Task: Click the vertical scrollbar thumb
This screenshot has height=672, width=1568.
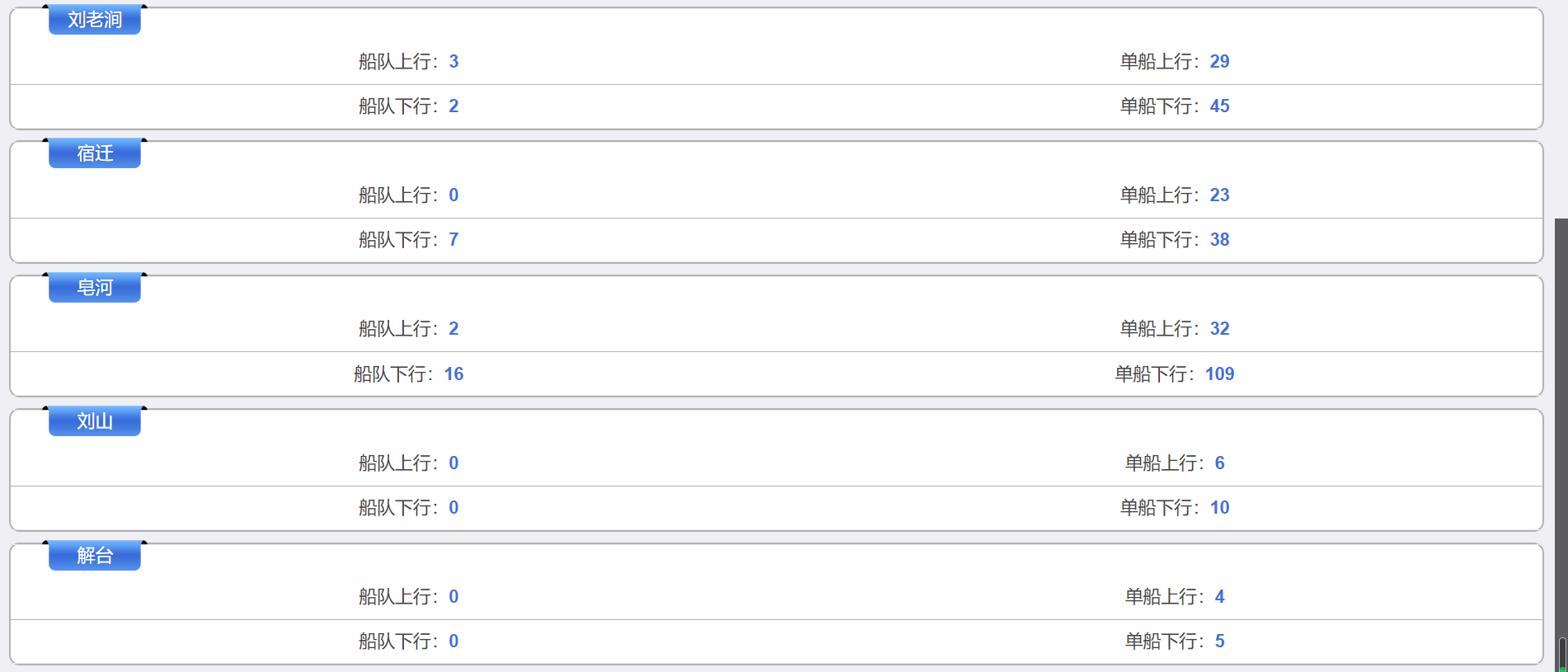Action: coord(1561,445)
